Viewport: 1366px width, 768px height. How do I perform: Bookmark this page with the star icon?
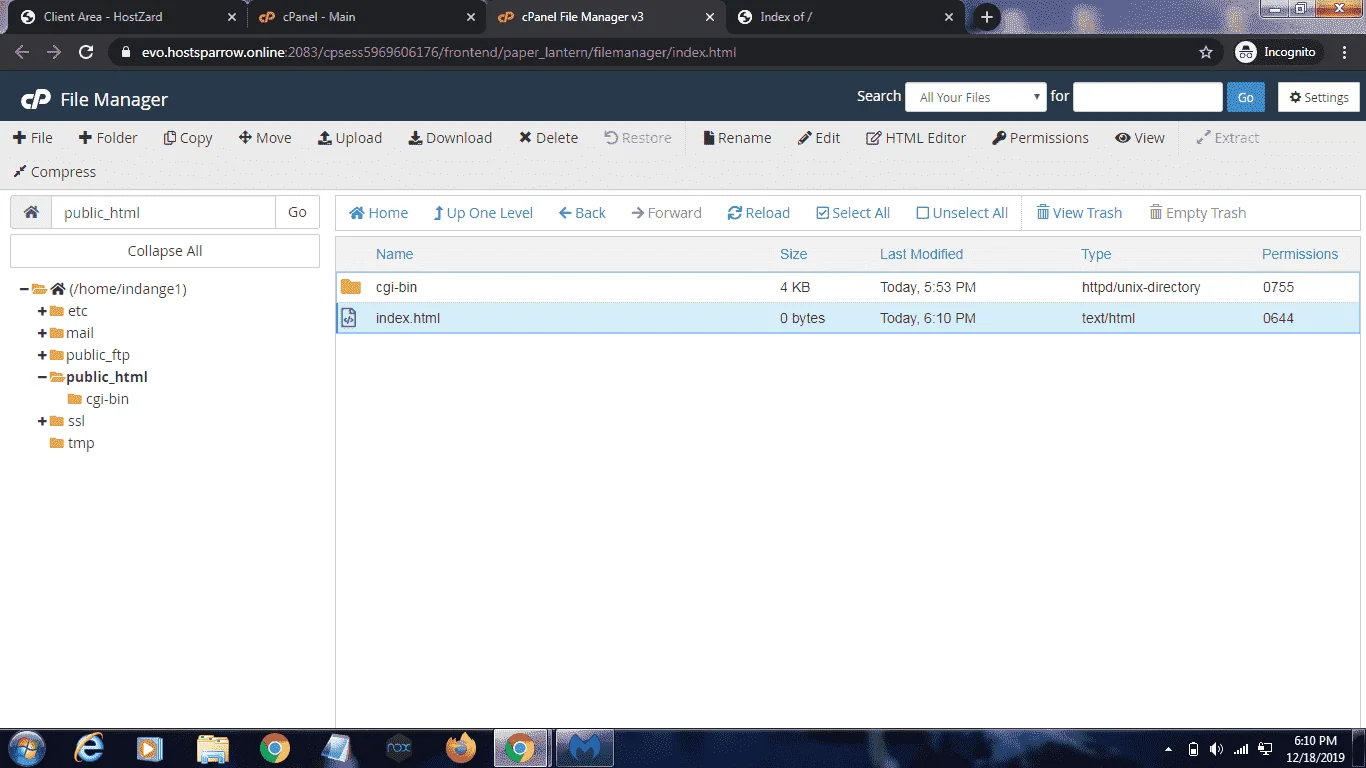tap(1206, 52)
